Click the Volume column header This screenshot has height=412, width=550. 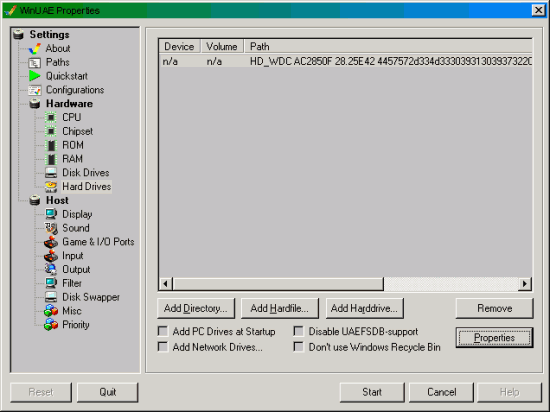tap(222, 47)
